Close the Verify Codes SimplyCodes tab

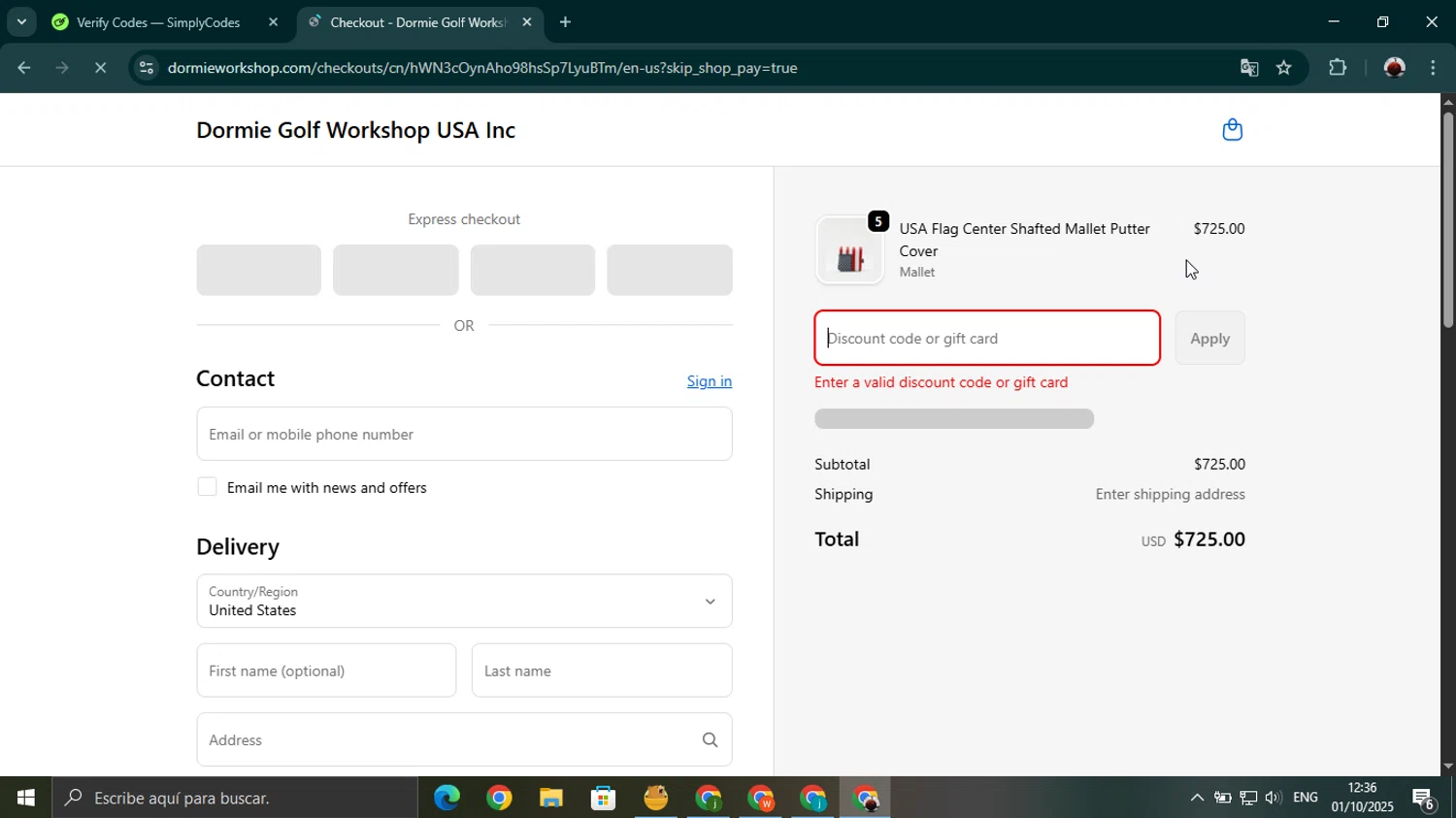point(273,22)
